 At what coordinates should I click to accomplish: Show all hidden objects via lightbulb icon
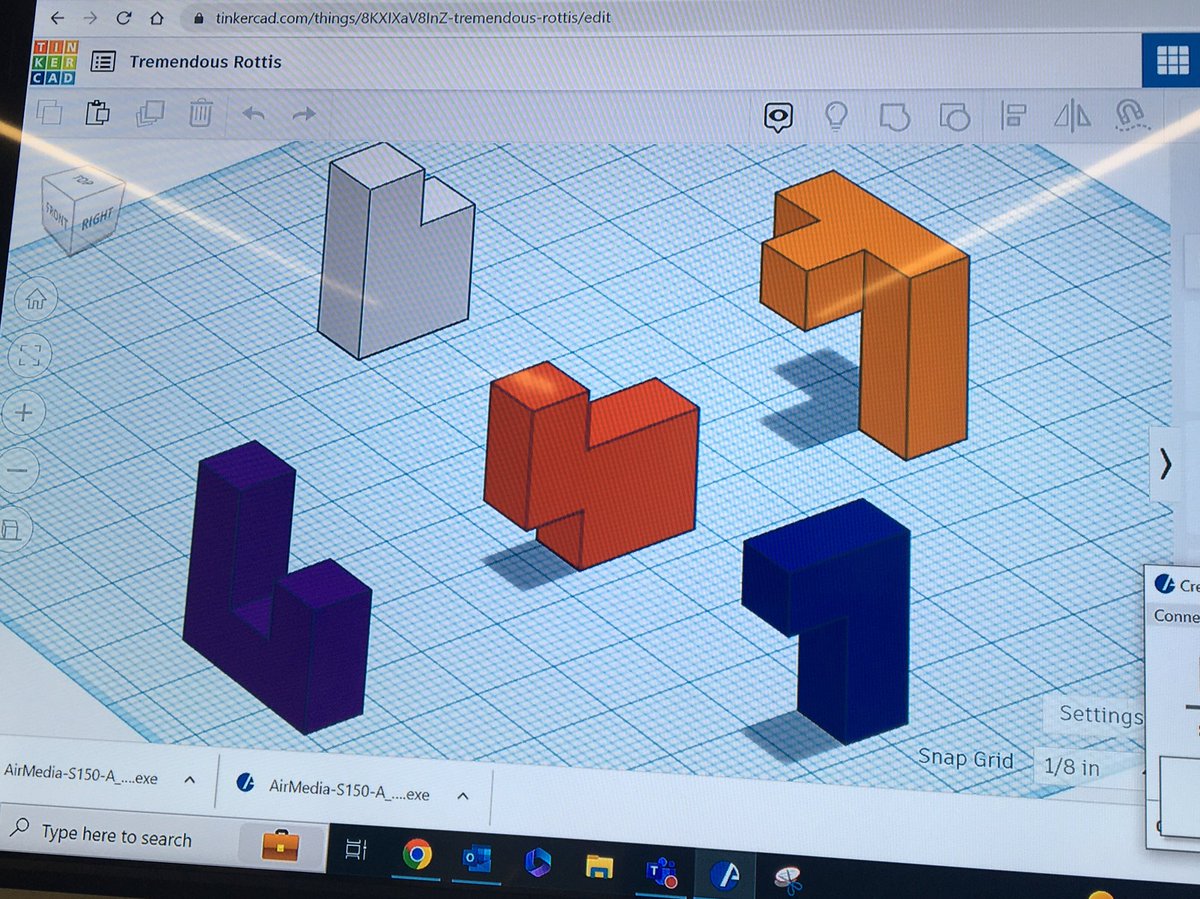838,117
